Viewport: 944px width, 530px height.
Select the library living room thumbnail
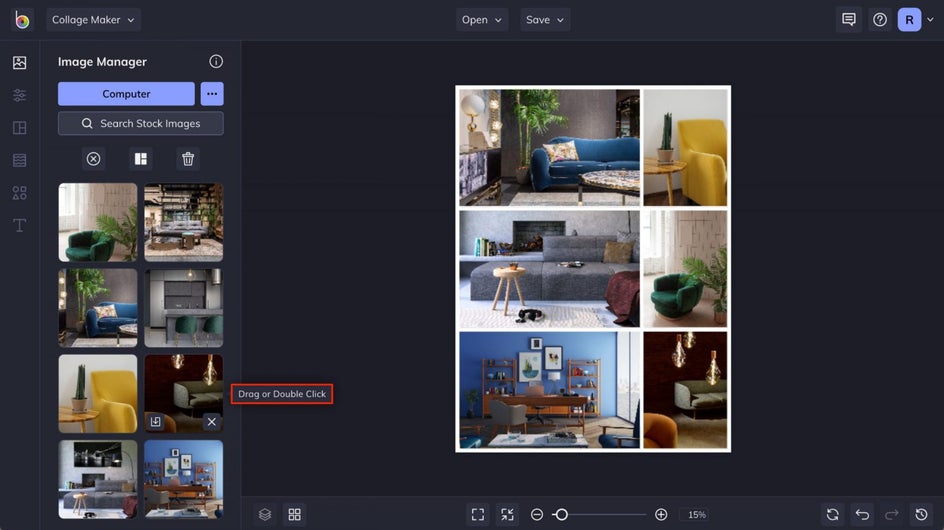pyautogui.click(x=184, y=222)
